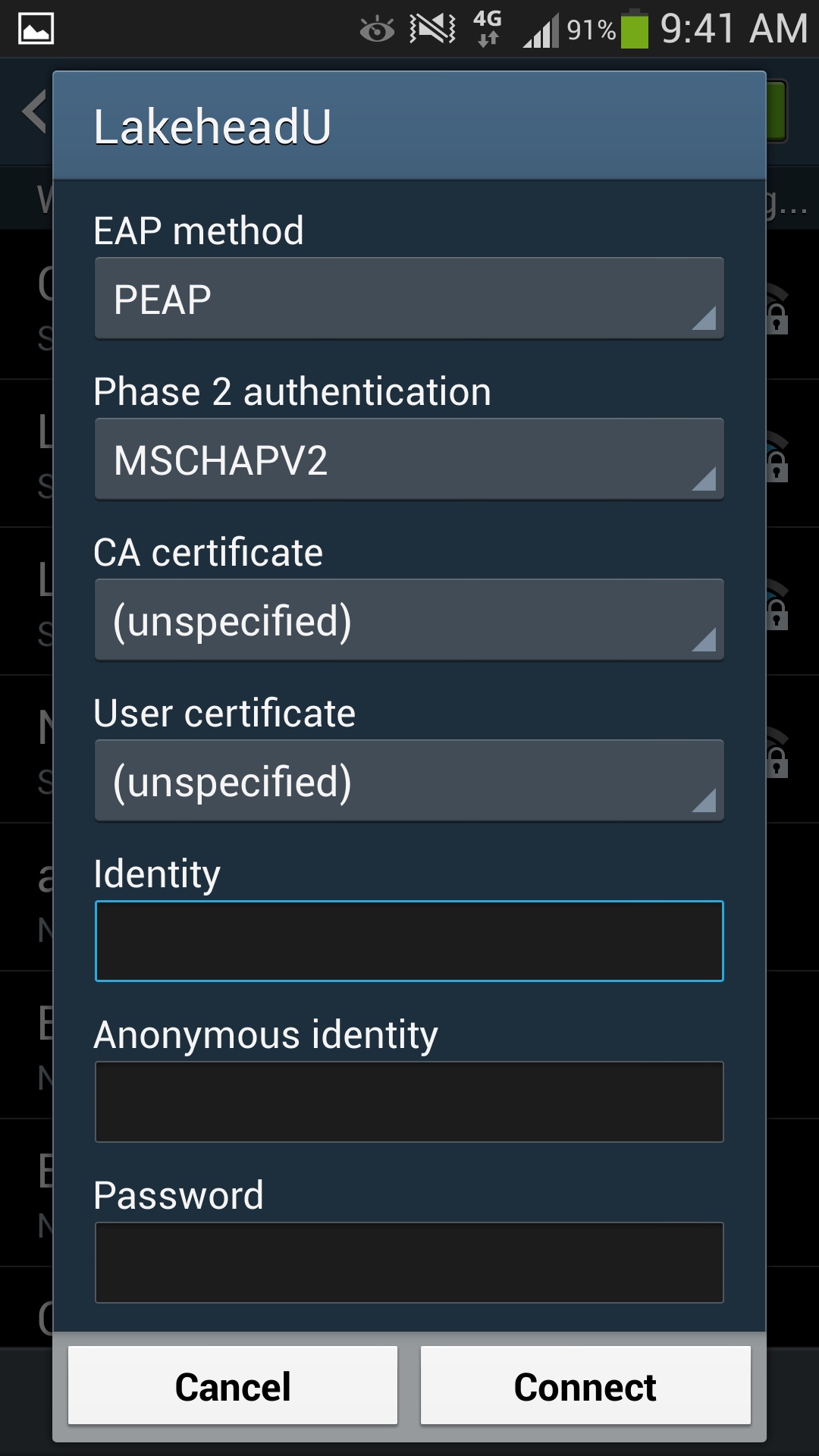Tap the screenshot notification icon in status bar
The height and width of the screenshot is (1456, 819).
click(36, 29)
